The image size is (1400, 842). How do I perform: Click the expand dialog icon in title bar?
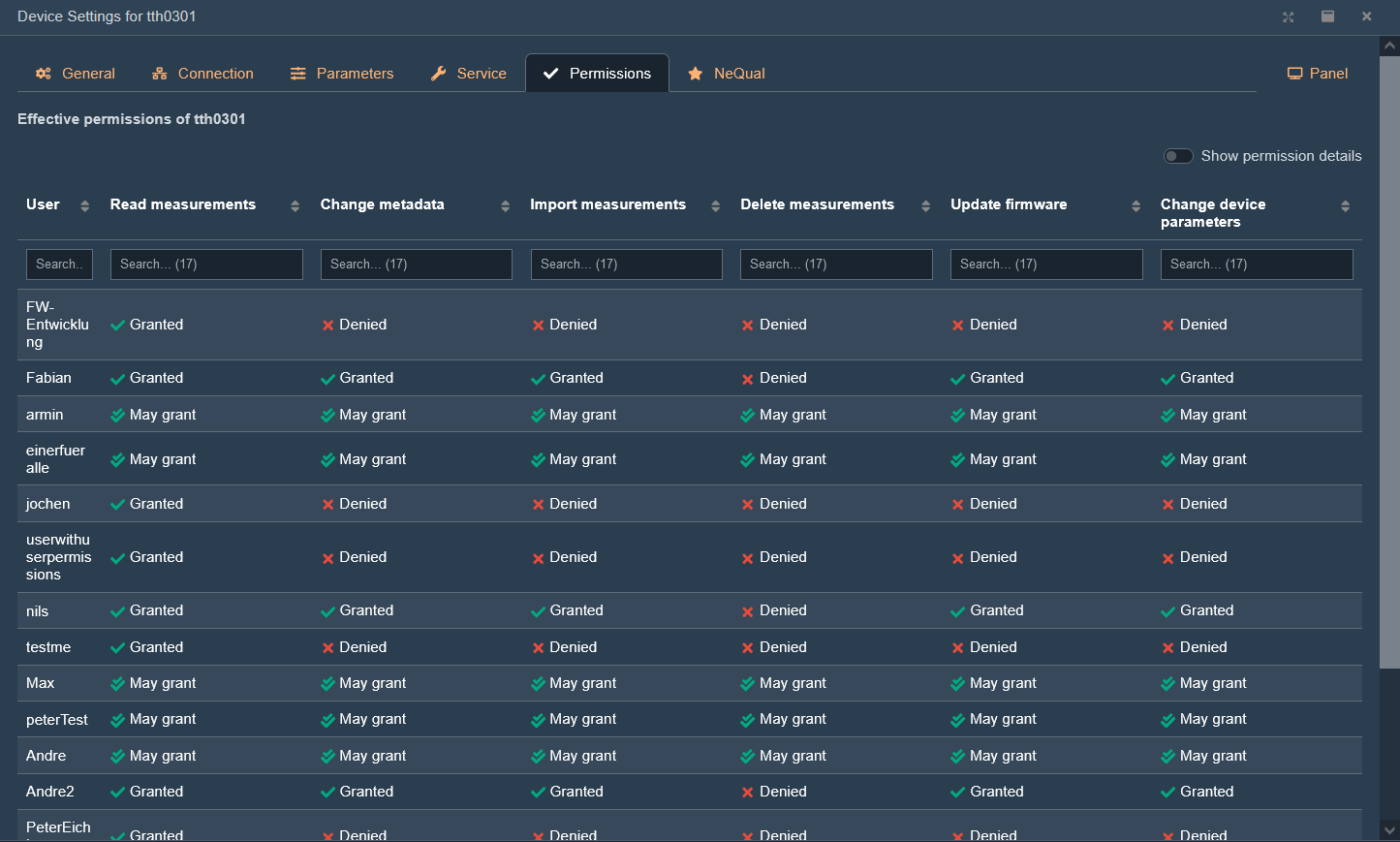[1288, 16]
